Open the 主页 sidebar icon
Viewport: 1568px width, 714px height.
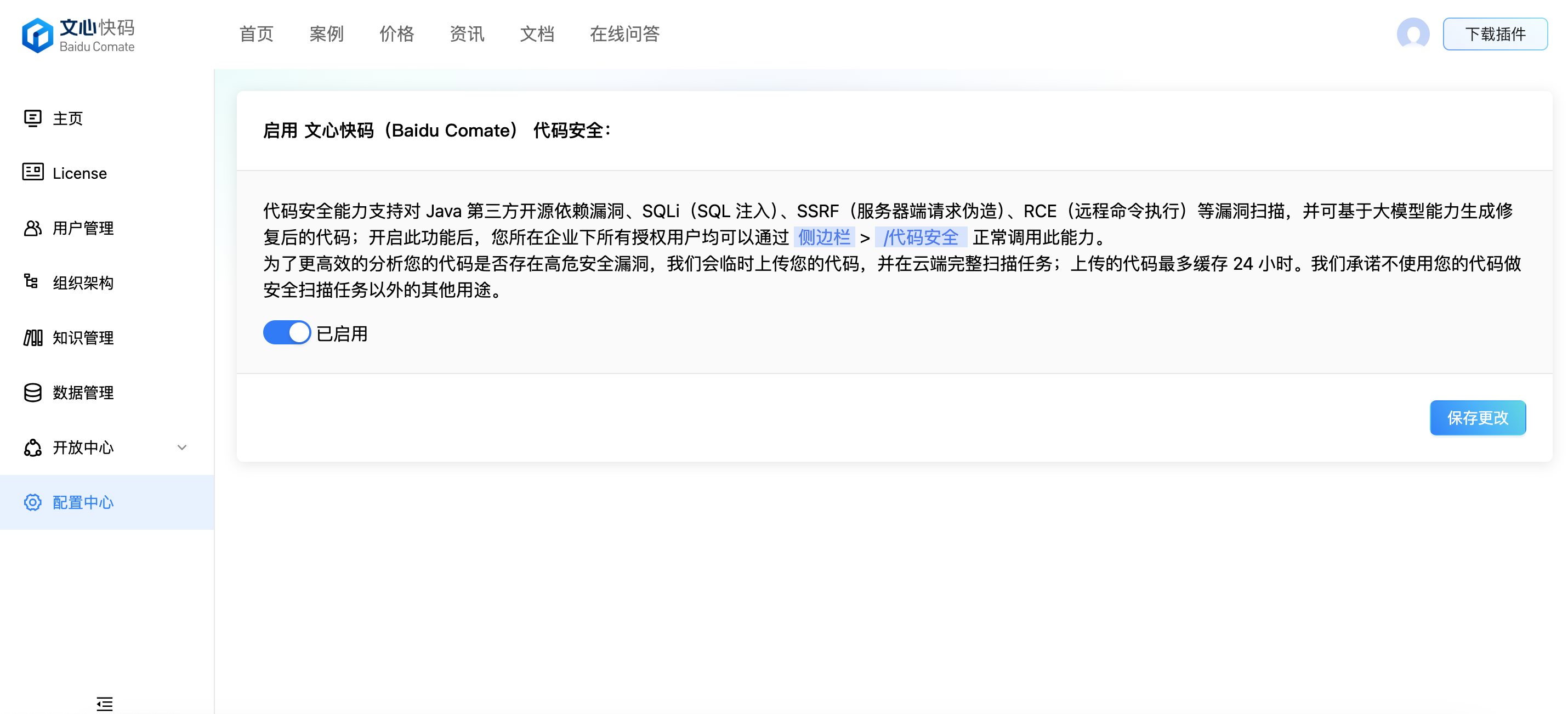[33, 118]
